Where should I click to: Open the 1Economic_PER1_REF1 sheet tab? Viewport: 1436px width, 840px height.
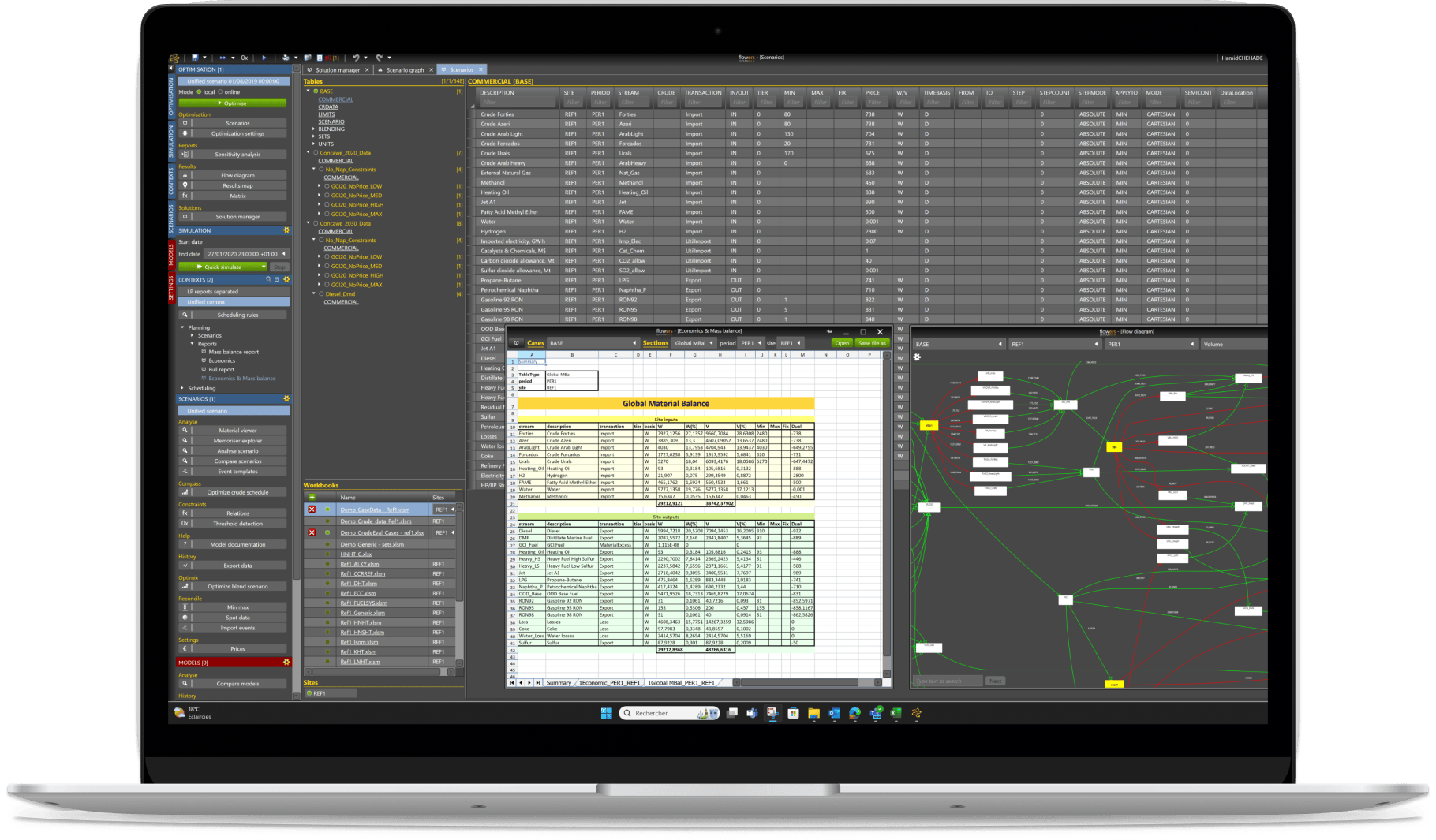(610, 682)
